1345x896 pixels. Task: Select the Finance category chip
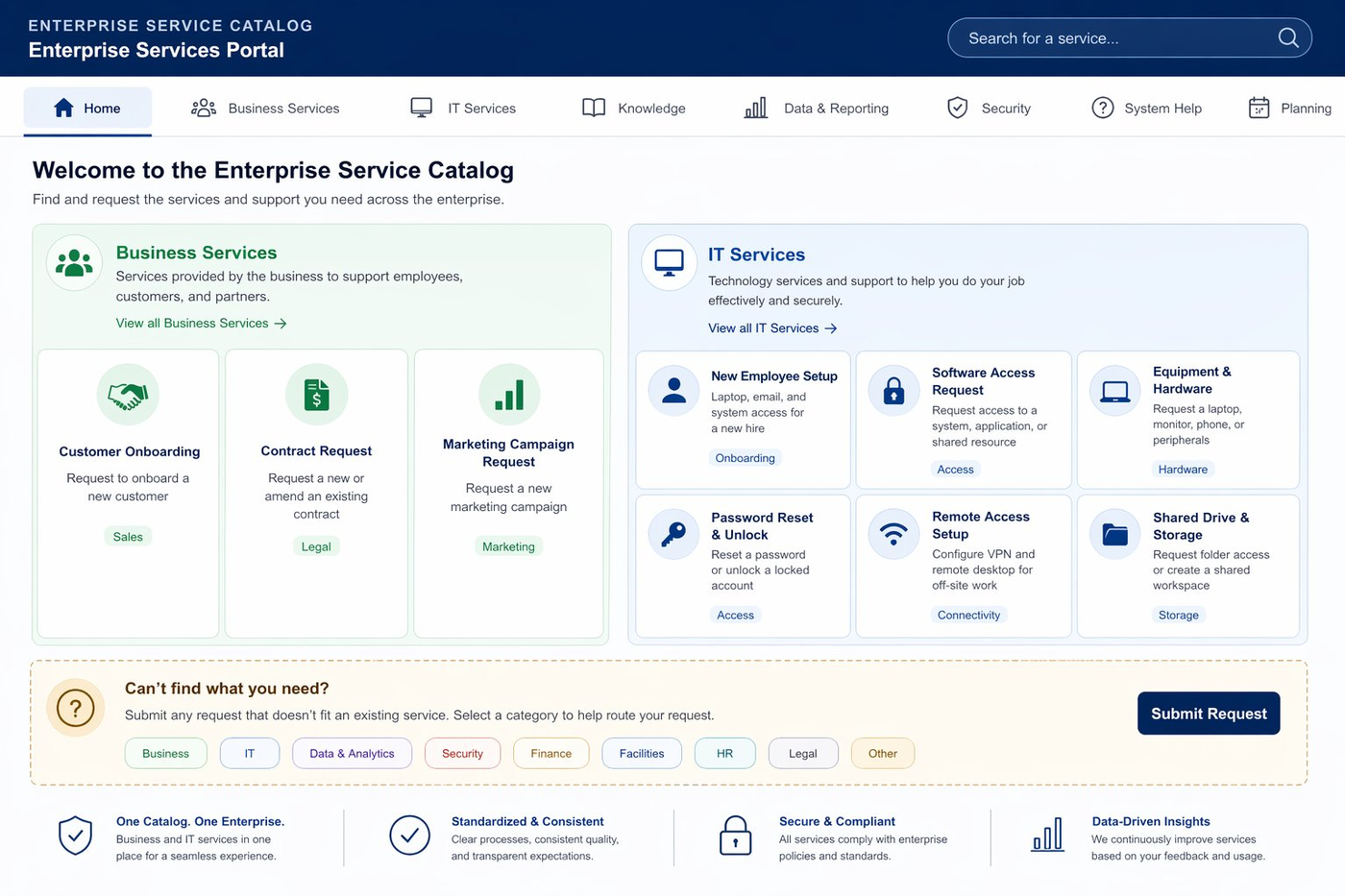coord(550,753)
